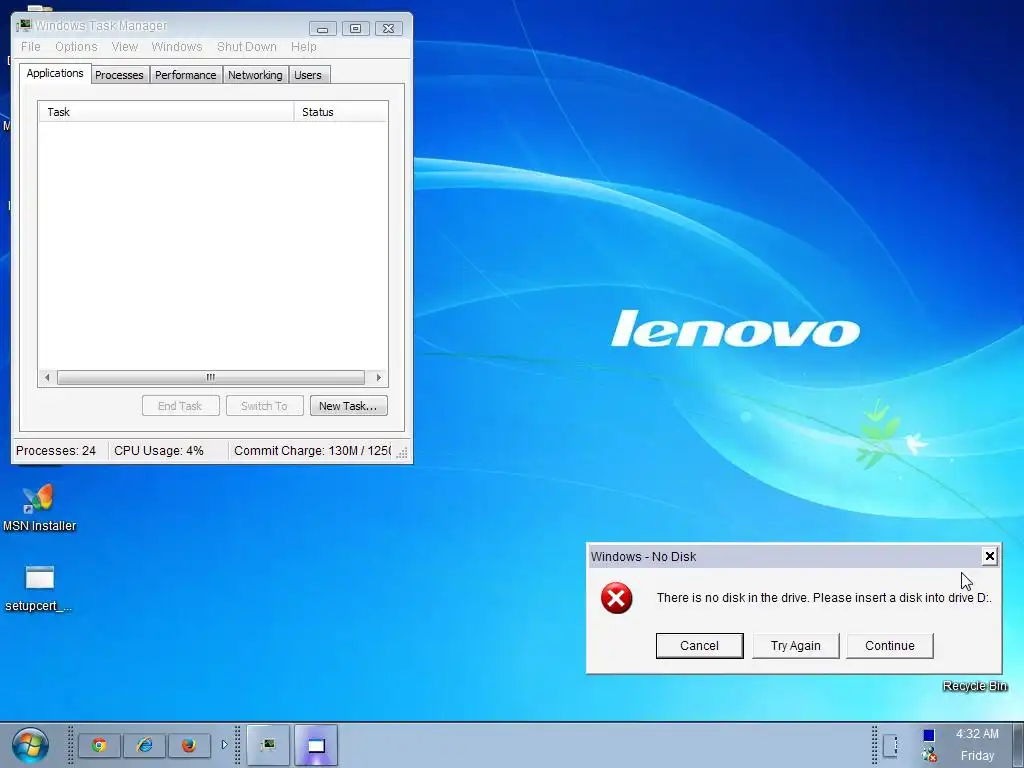The image size is (1024, 768).
Task: Click the red error icon in No Disk dialog
Action: point(616,598)
